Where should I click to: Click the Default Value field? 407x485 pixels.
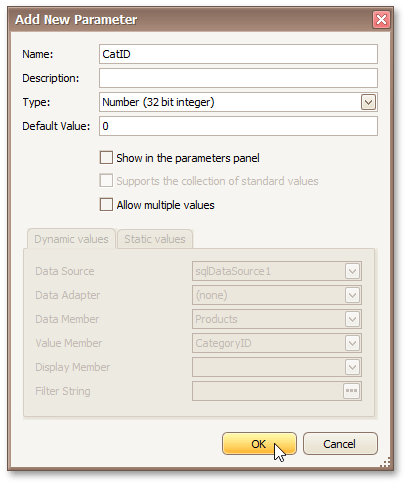(238, 126)
